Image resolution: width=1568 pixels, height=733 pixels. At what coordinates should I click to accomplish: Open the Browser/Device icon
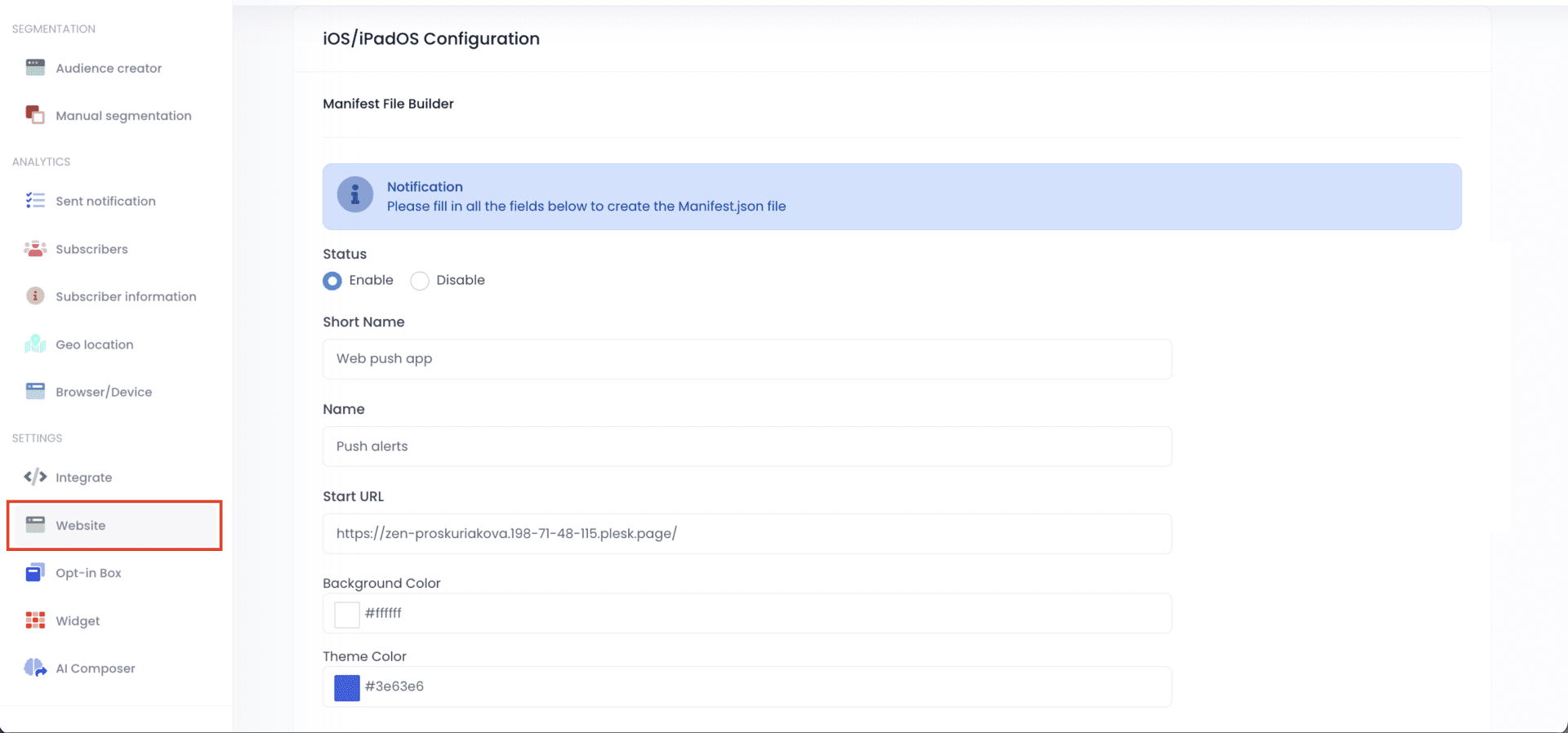point(35,392)
